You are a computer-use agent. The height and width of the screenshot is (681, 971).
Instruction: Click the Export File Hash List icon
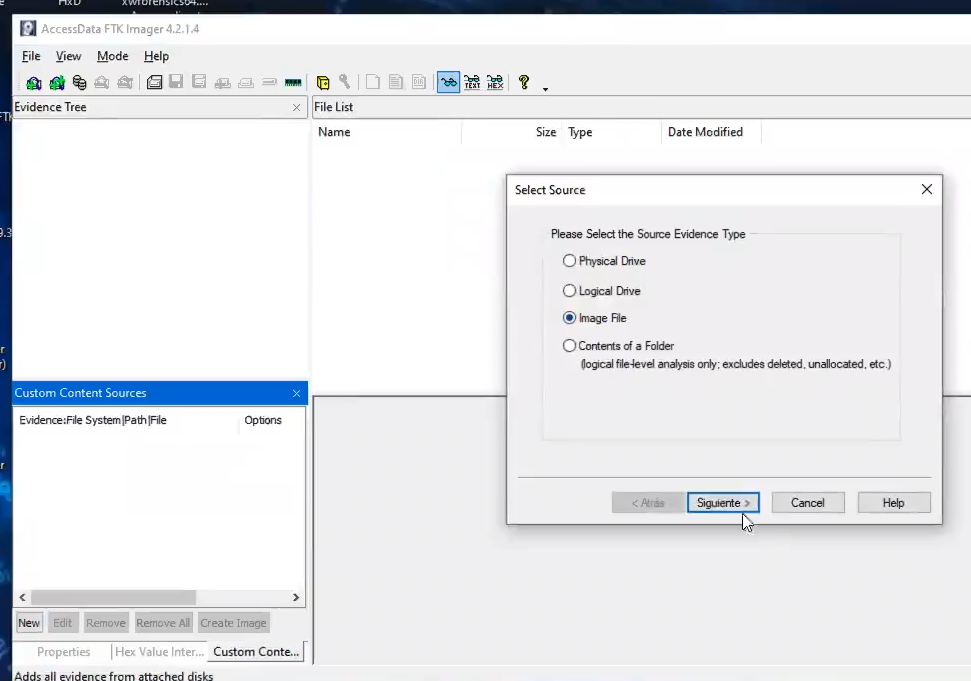click(x=396, y=82)
